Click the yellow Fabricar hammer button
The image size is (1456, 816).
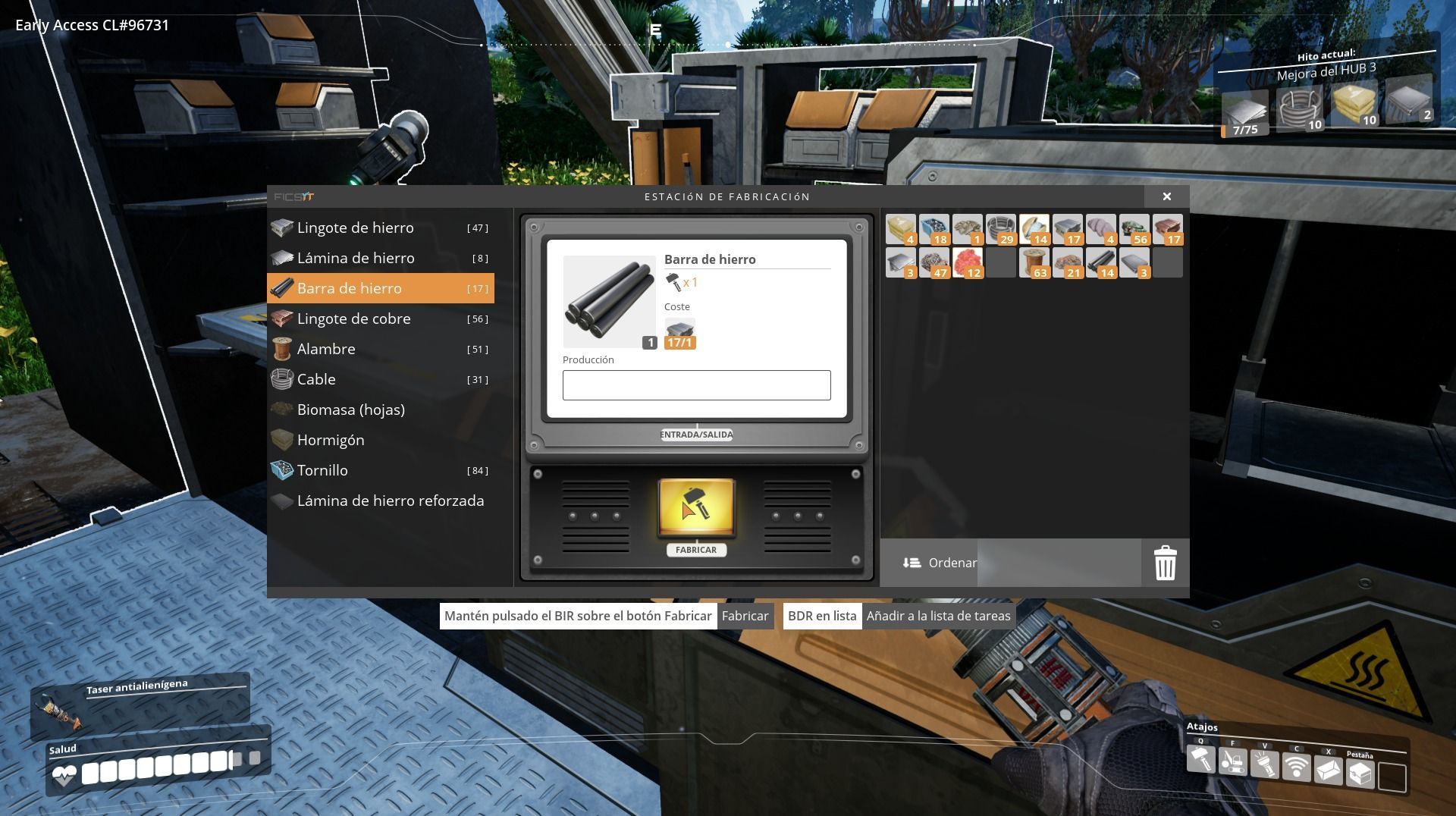click(696, 509)
